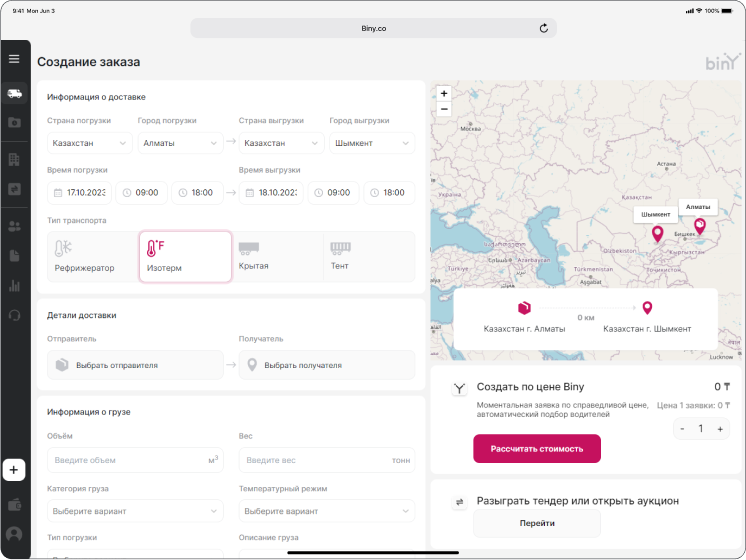746x560 pixels.
Task: Open the user profile icon in sidebar
Action: [x=14, y=534]
